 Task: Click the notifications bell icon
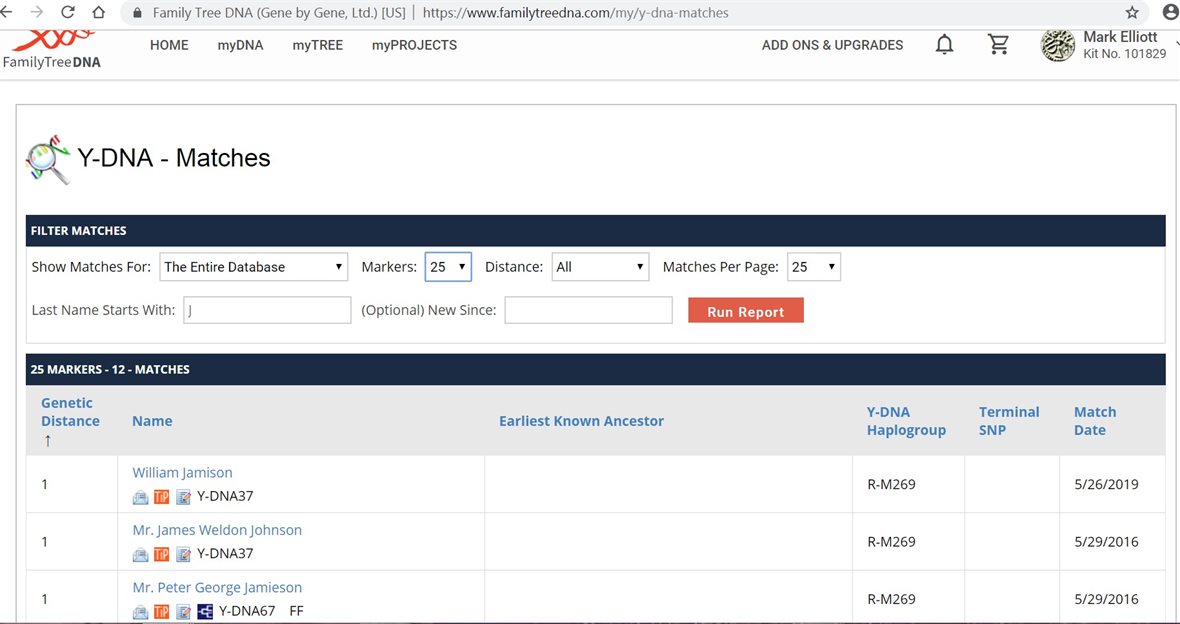coord(944,45)
